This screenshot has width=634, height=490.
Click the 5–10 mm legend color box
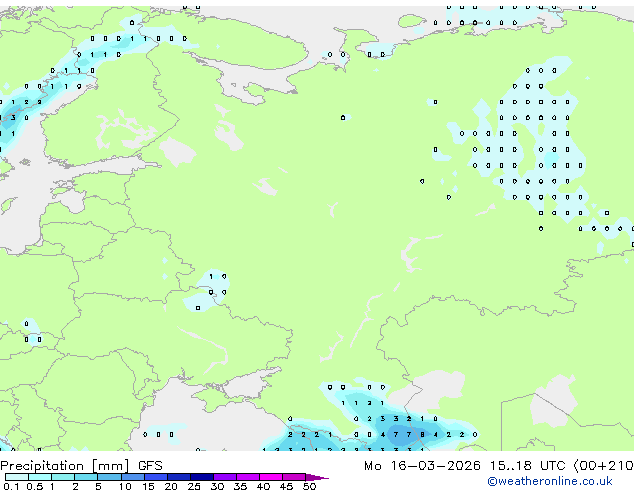pos(109,477)
